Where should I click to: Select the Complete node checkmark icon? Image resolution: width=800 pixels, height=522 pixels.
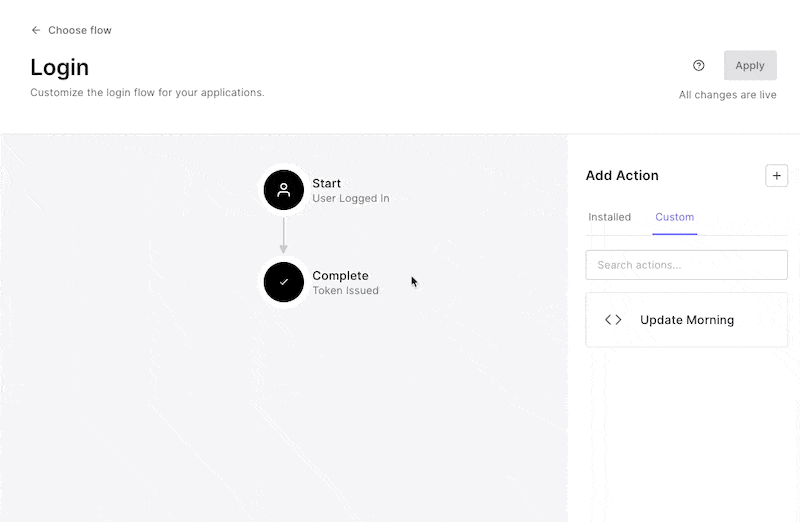pos(283,282)
